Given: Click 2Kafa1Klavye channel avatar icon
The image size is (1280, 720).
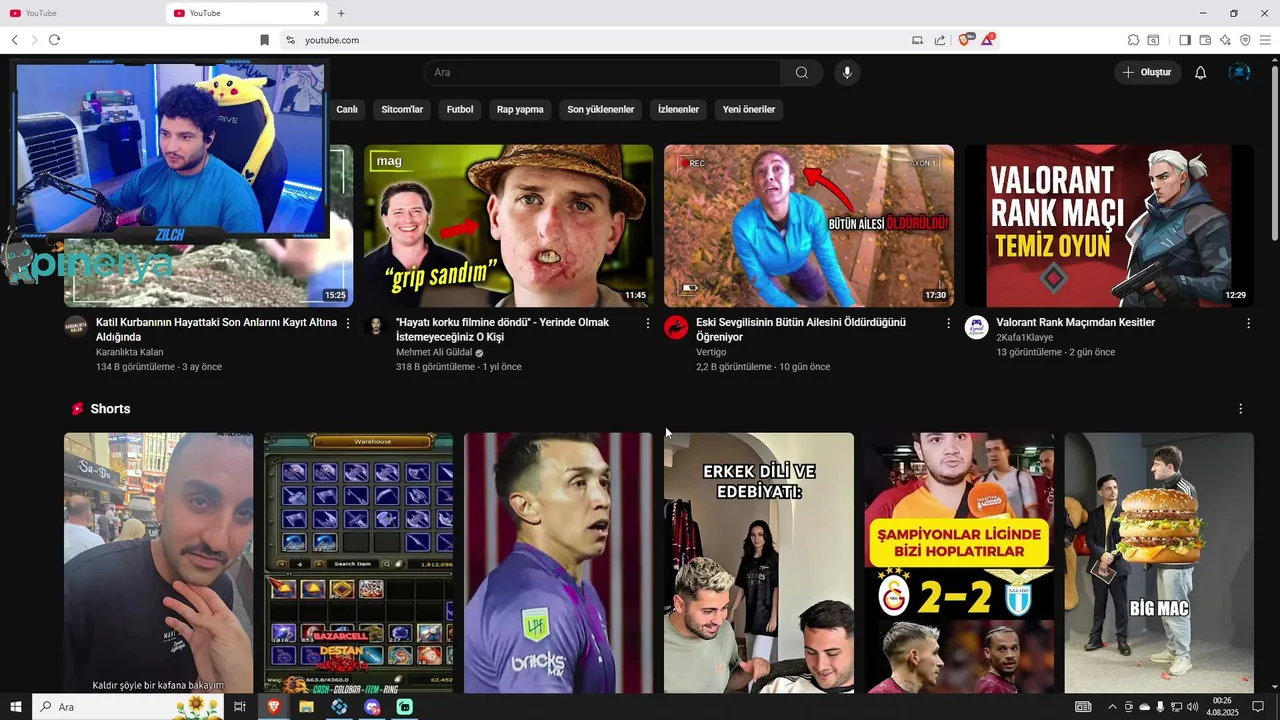Looking at the screenshot, I should tap(977, 327).
